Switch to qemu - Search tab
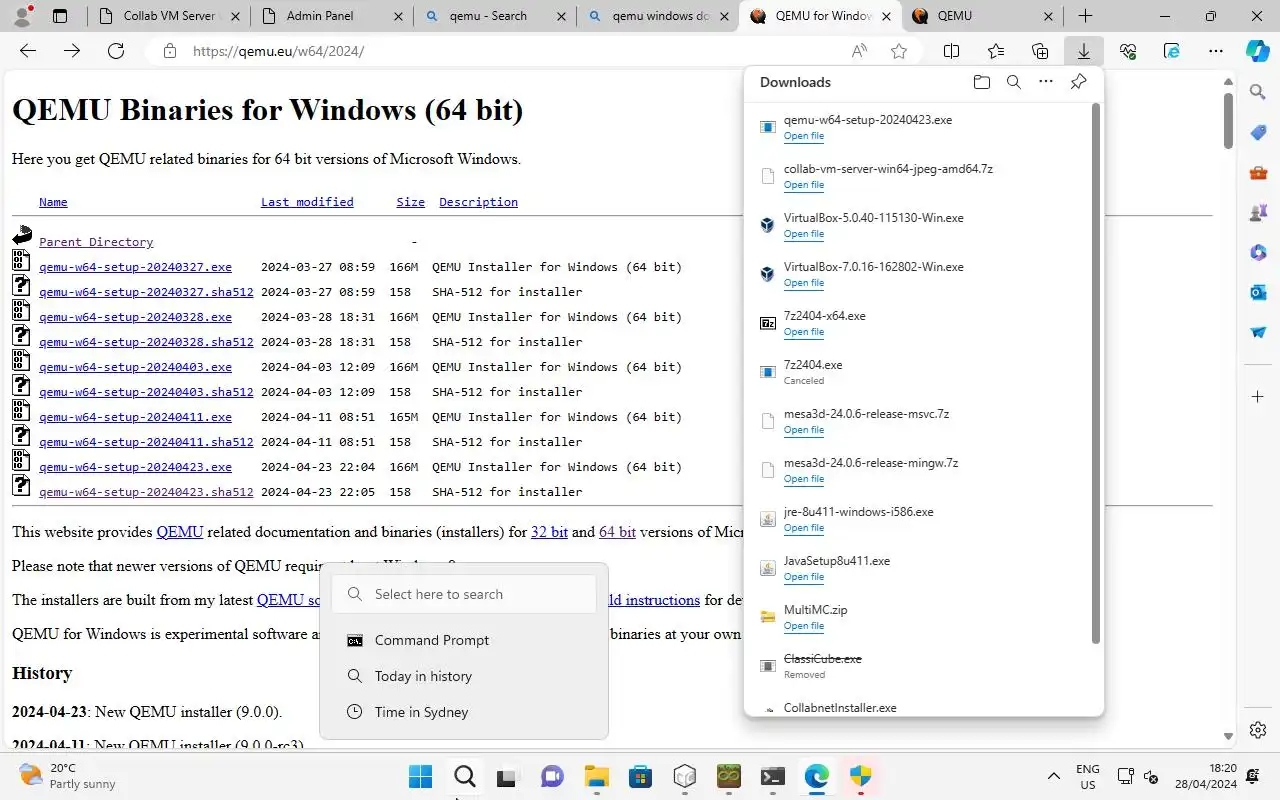 (x=494, y=16)
